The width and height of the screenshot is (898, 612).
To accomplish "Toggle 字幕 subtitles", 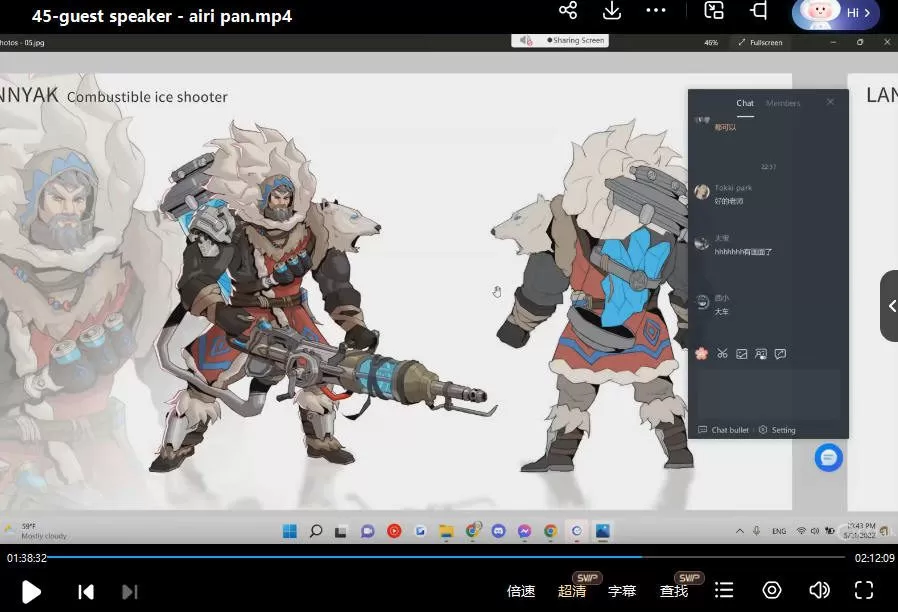I will pos(622,591).
